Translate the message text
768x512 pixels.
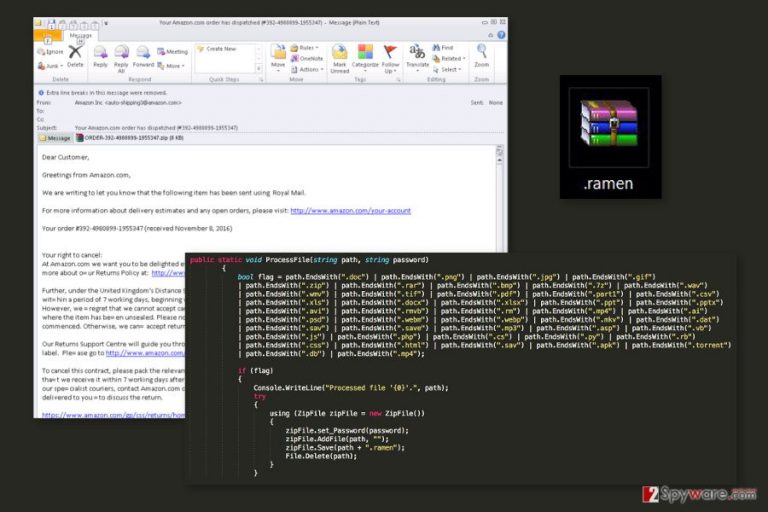click(417, 57)
